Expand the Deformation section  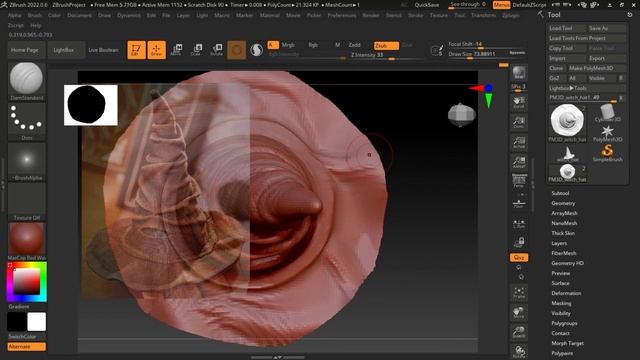click(566, 293)
